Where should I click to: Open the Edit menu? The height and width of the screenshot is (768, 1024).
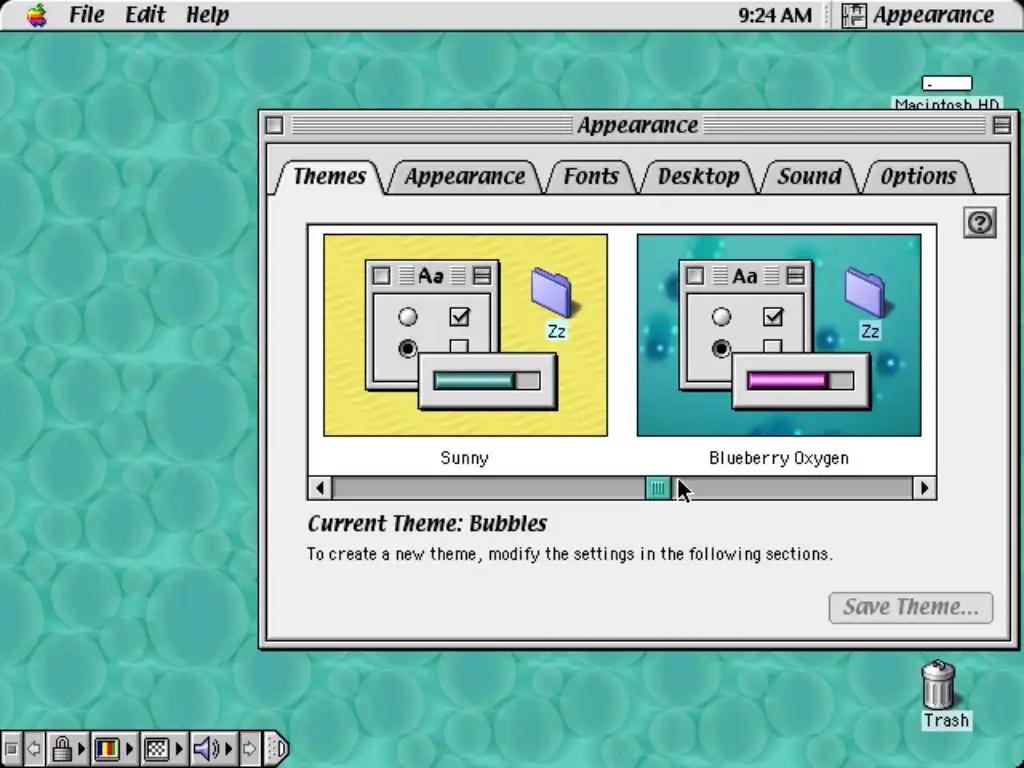145,14
